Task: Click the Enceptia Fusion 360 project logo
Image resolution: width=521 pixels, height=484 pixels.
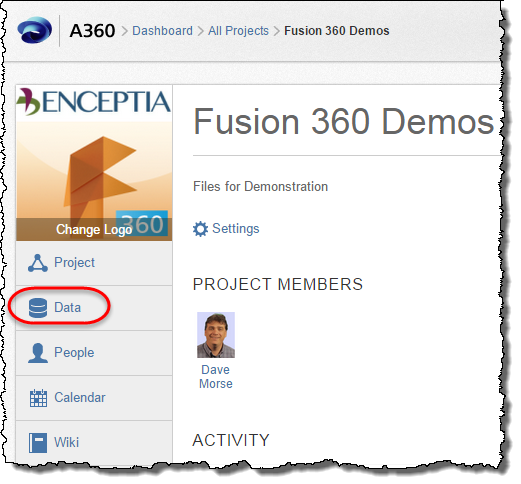Action: [x=94, y=163]
